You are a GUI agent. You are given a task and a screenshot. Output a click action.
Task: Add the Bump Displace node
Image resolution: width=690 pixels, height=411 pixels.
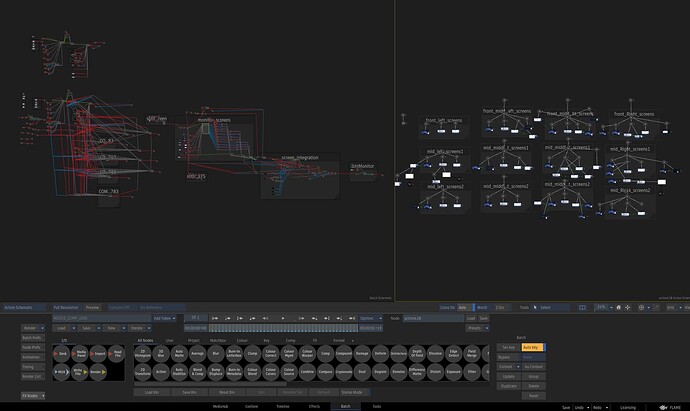[216, 372]
